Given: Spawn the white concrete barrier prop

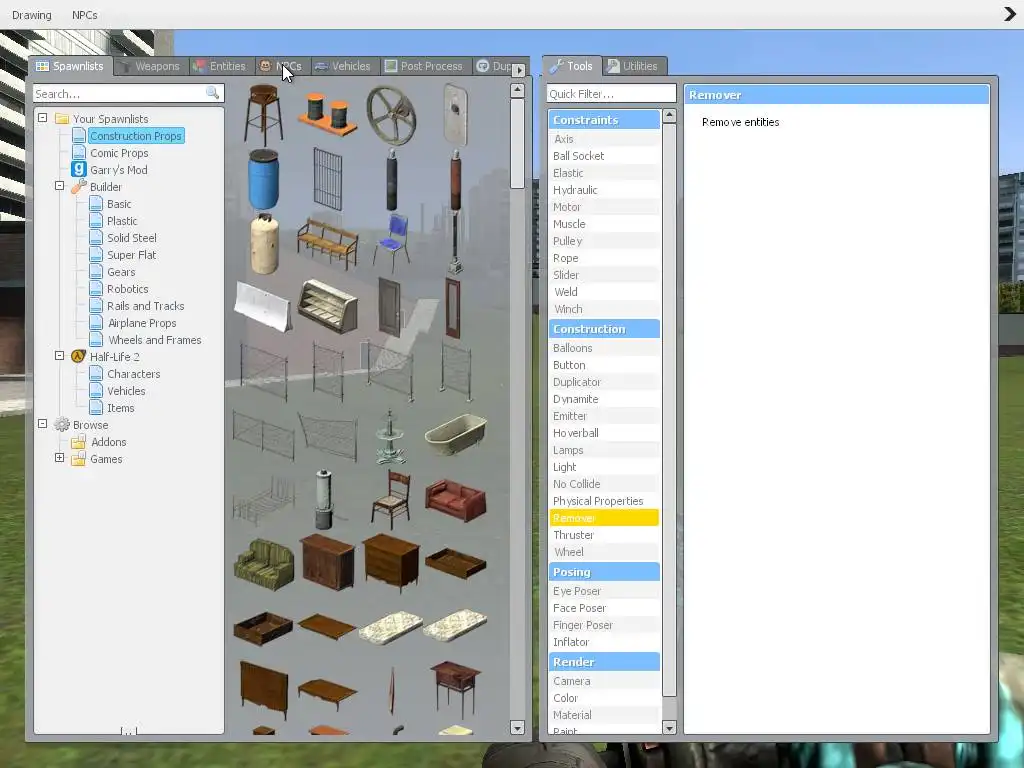Looking at the screenshot, I should click(263, 306).
